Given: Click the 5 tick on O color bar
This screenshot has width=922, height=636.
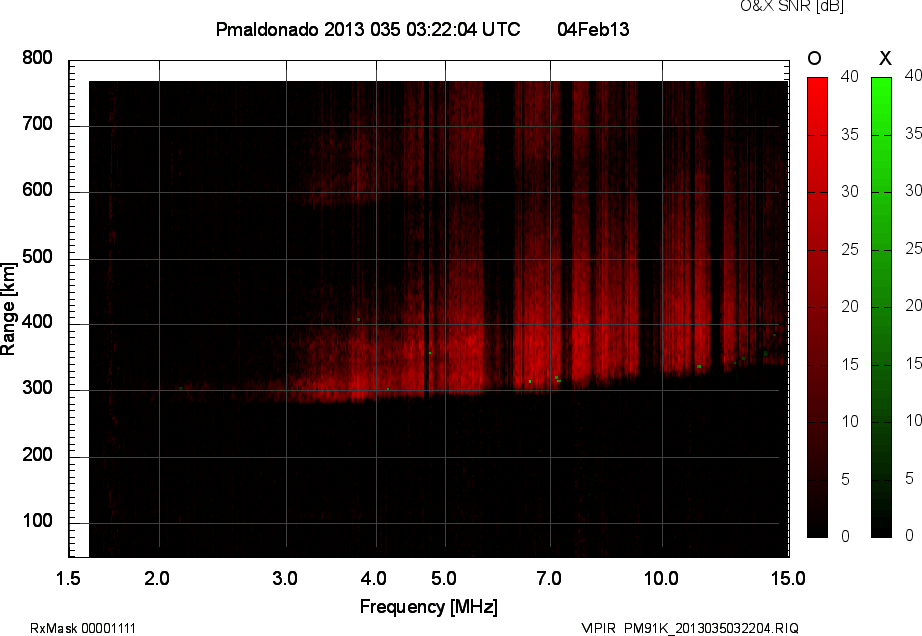Looking at the screenshot, I should click(846, 480).
